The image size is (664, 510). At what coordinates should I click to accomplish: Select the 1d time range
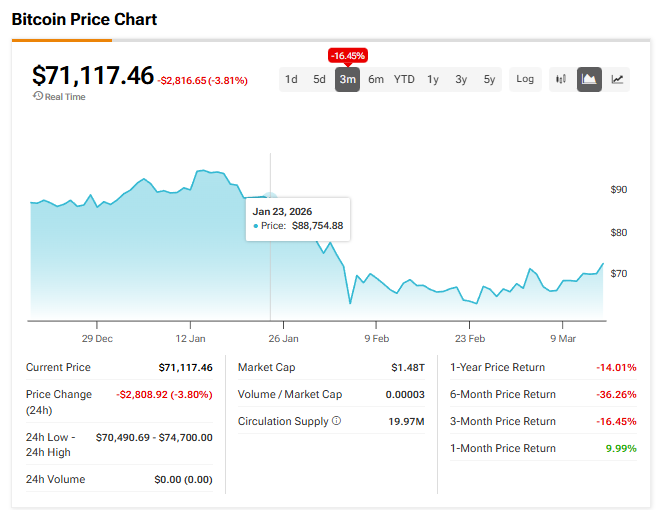pyautogui.click(x=291, y=79)
